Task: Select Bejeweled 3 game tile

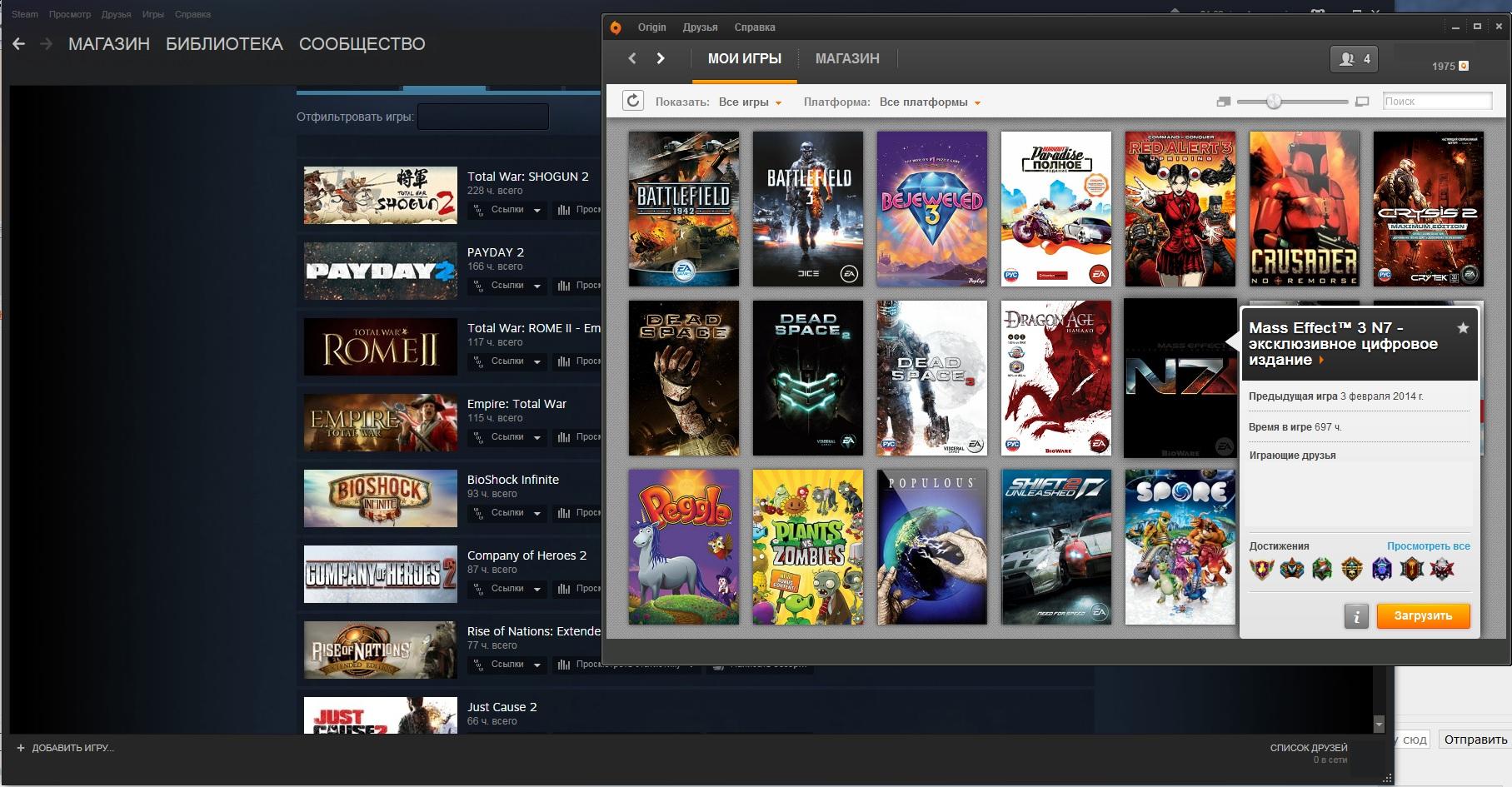Action: (x=932, y=209)
